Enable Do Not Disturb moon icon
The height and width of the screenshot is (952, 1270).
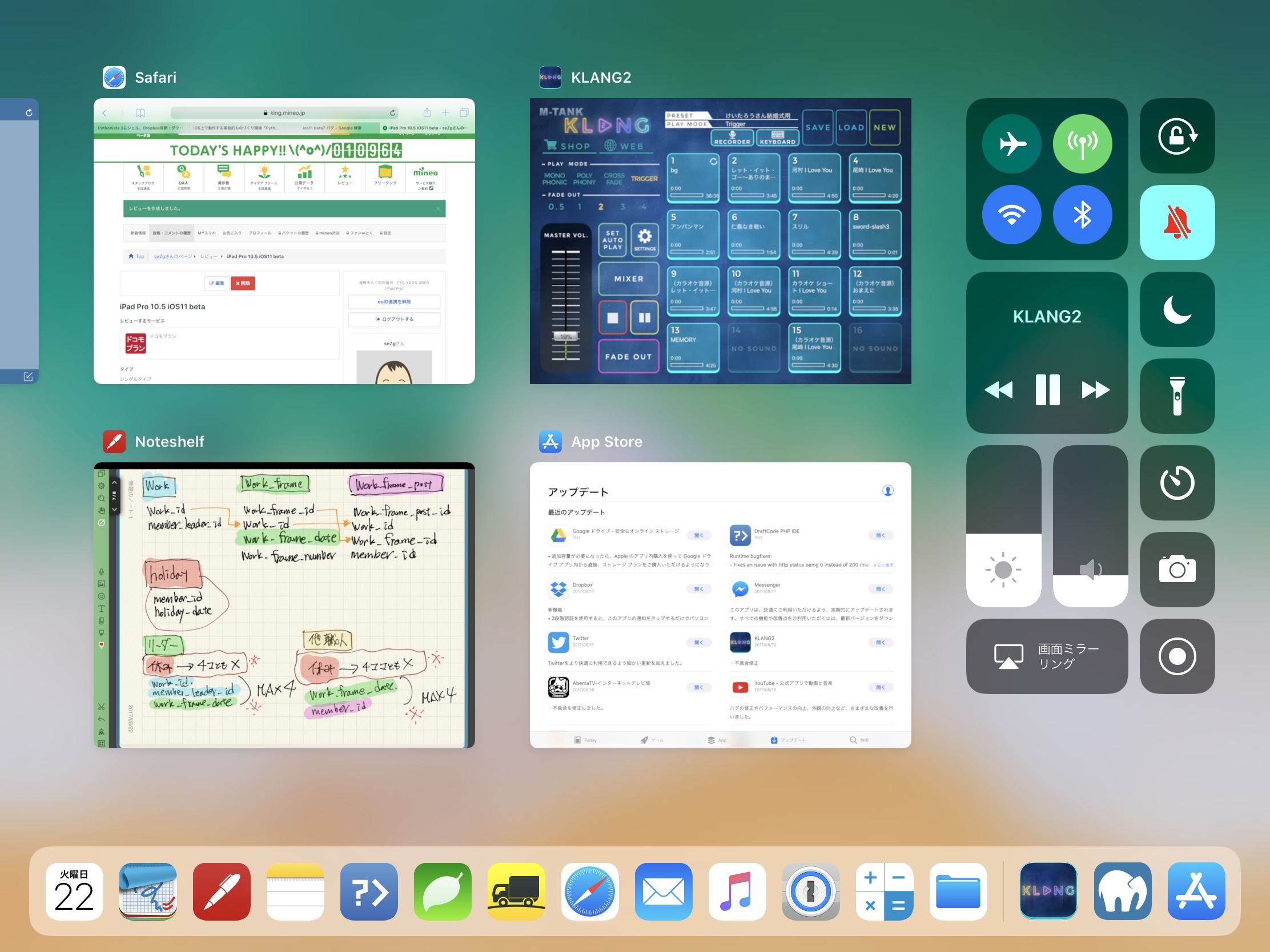[x=1176, y=309]
